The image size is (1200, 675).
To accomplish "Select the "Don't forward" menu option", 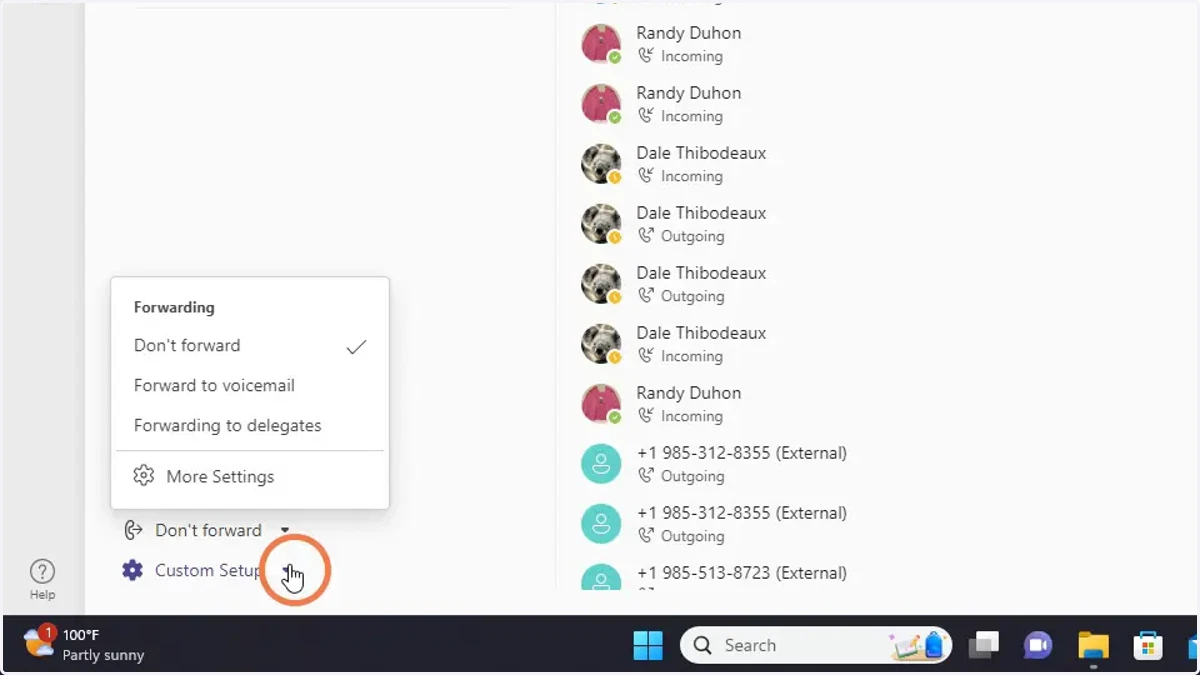I will [250, 346].
